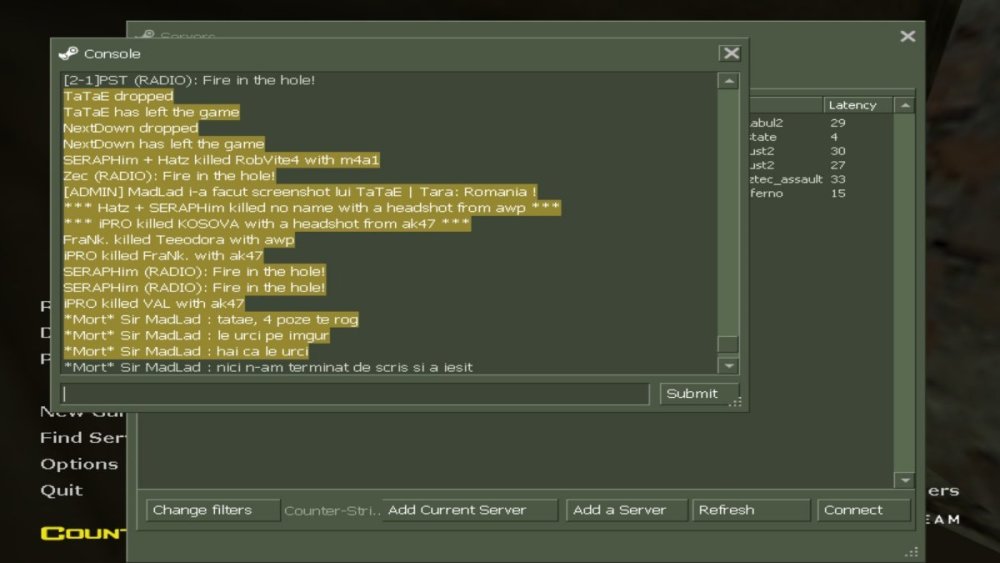Open Find Servers in main menu
This screenshot has height=563, width=1000.
[83, 438]
